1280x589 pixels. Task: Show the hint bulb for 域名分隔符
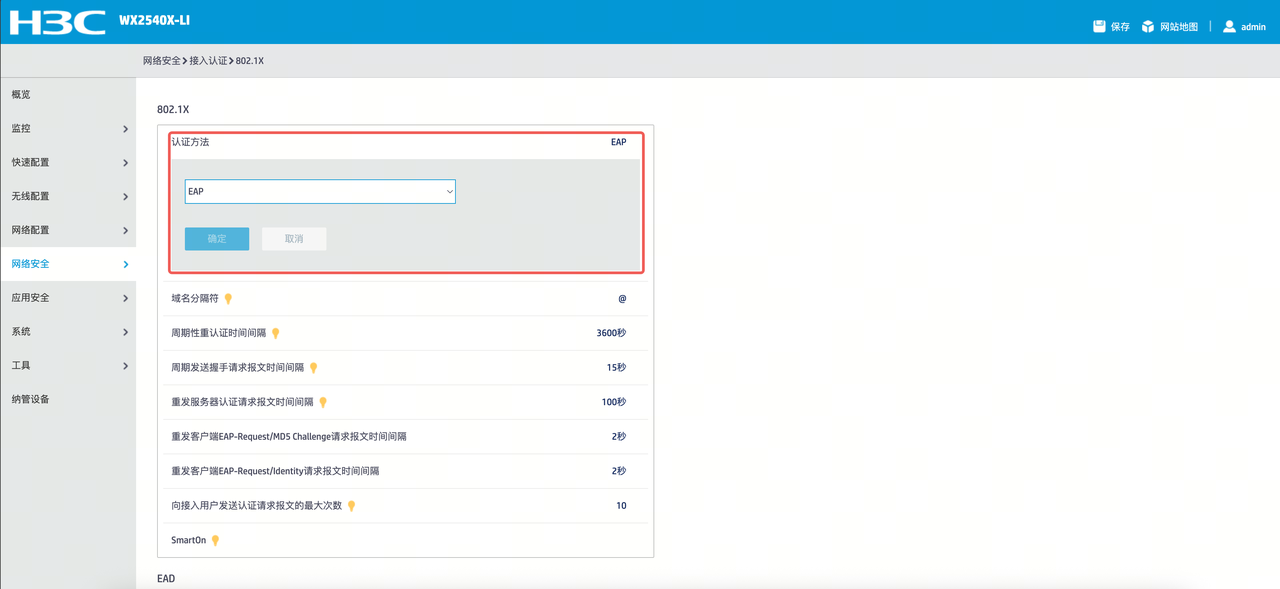[x=228, y=299]
